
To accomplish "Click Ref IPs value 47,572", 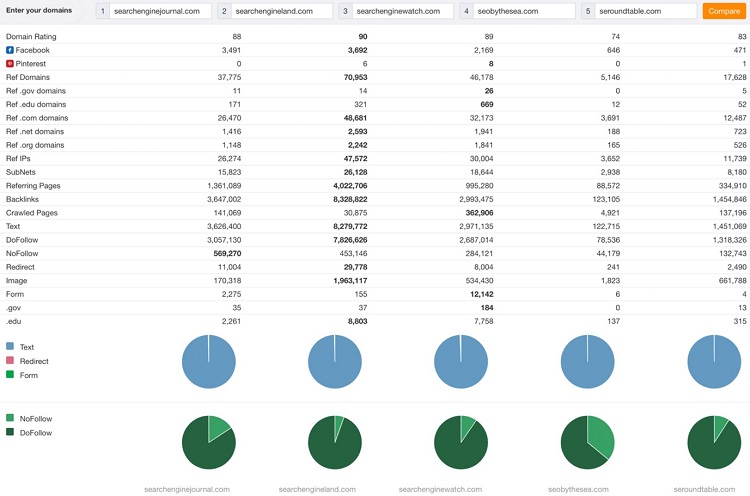I will 355,158.
